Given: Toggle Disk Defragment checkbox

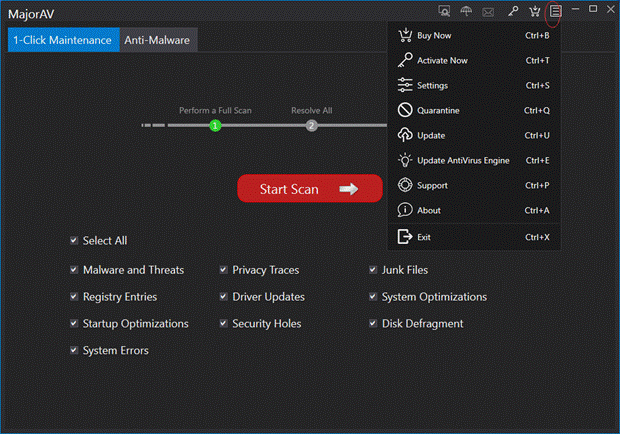Looking at the screenshot, I should (372, 323).
